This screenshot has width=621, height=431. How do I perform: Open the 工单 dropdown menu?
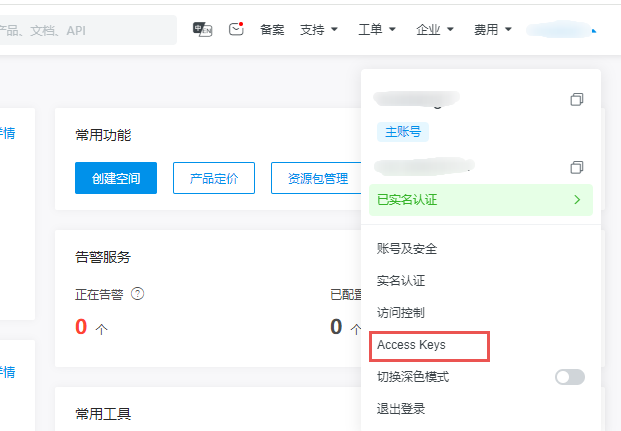coord(377,30)
